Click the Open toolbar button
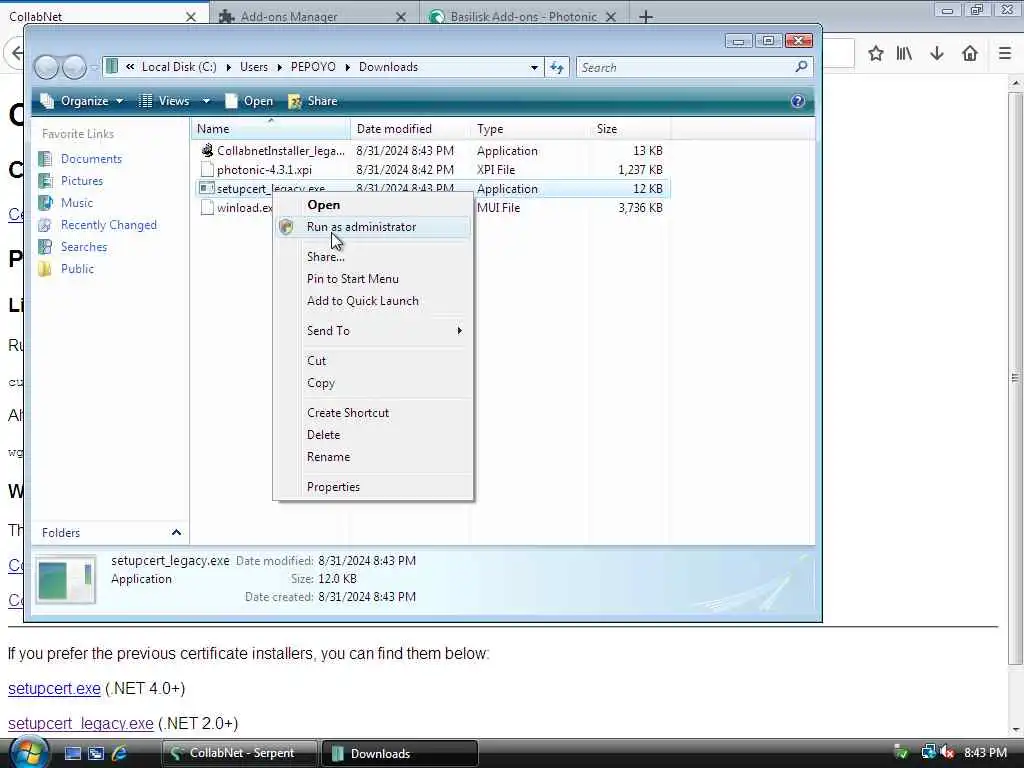 point(249,101)
